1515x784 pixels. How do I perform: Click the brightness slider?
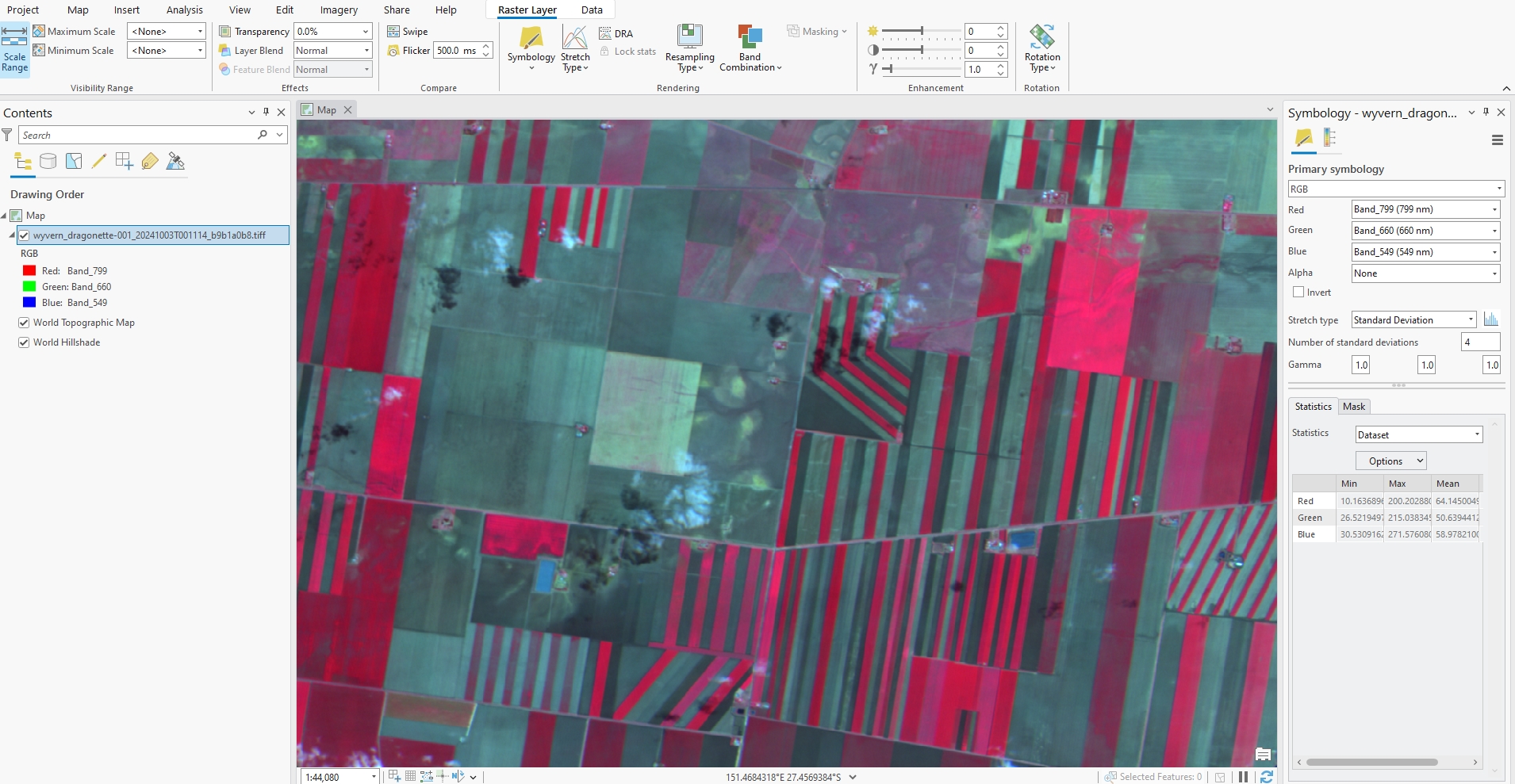[921, 32]
